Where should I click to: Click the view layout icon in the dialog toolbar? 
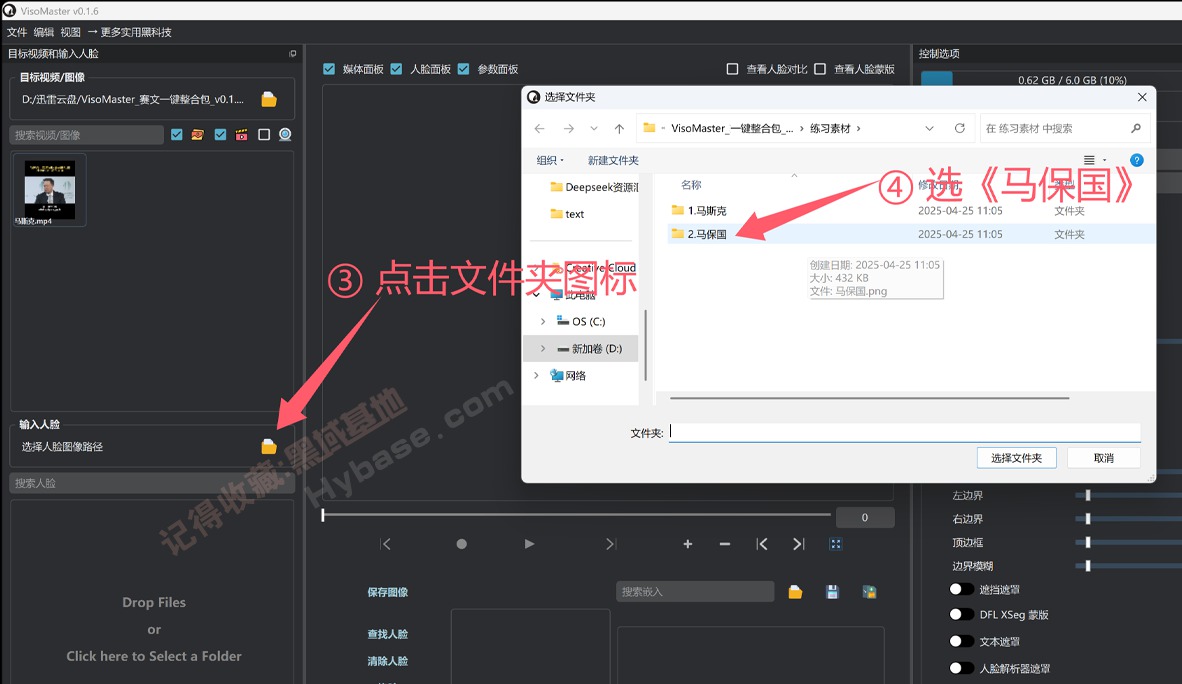point(1089,160)
